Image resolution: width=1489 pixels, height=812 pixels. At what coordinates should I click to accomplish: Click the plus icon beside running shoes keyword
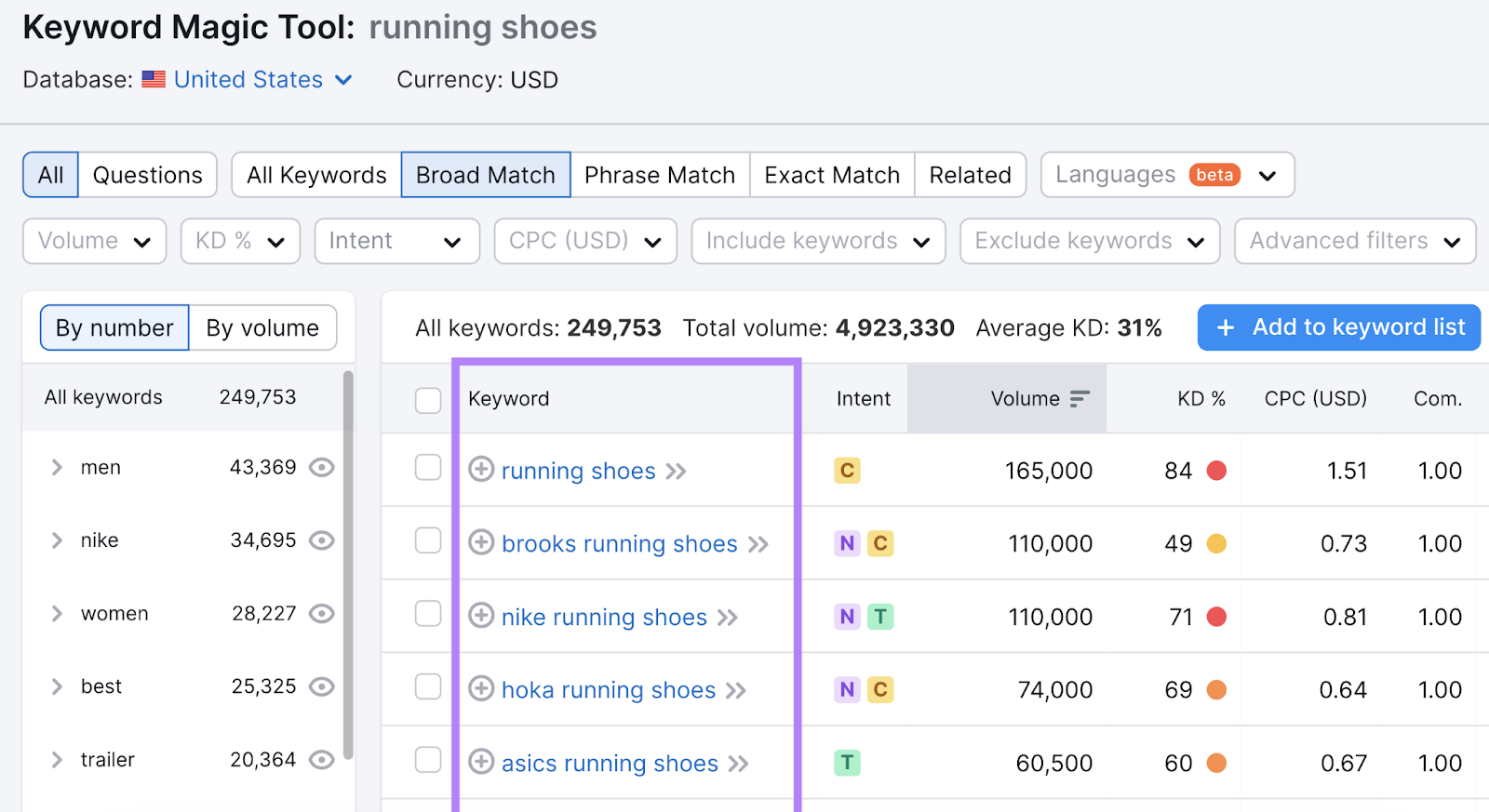481,470
